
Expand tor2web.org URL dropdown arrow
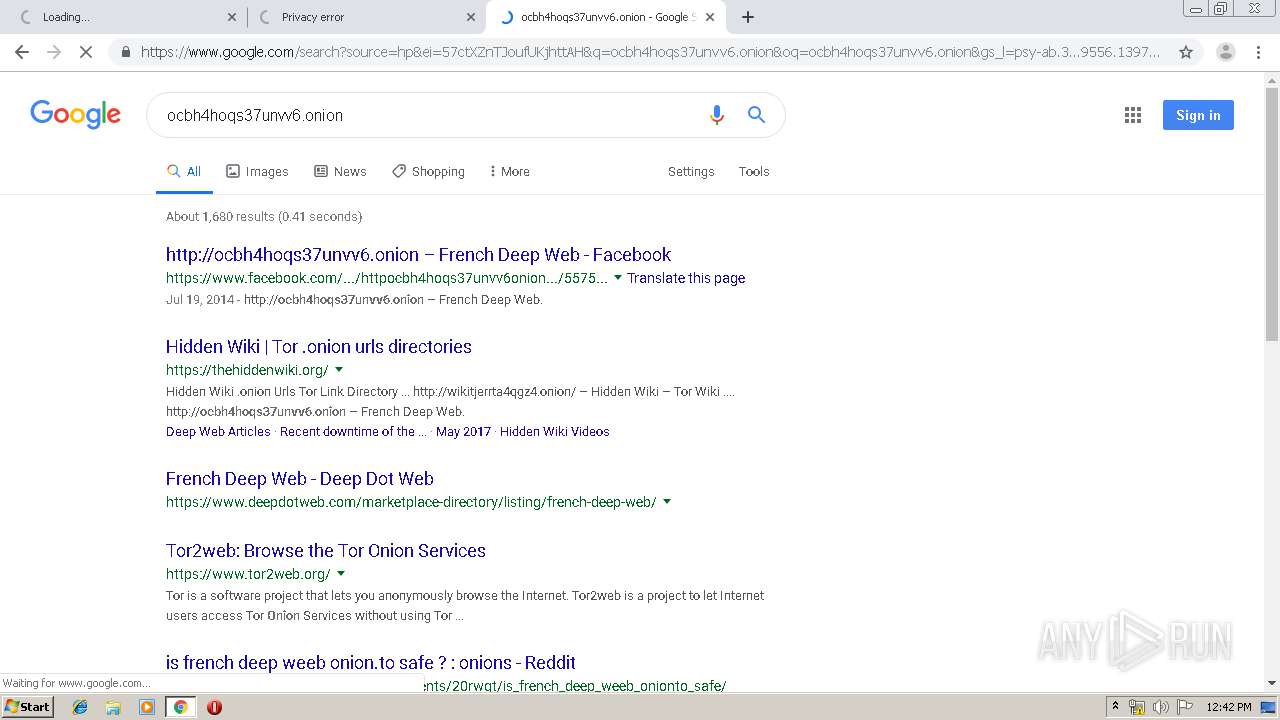[341, 574]
